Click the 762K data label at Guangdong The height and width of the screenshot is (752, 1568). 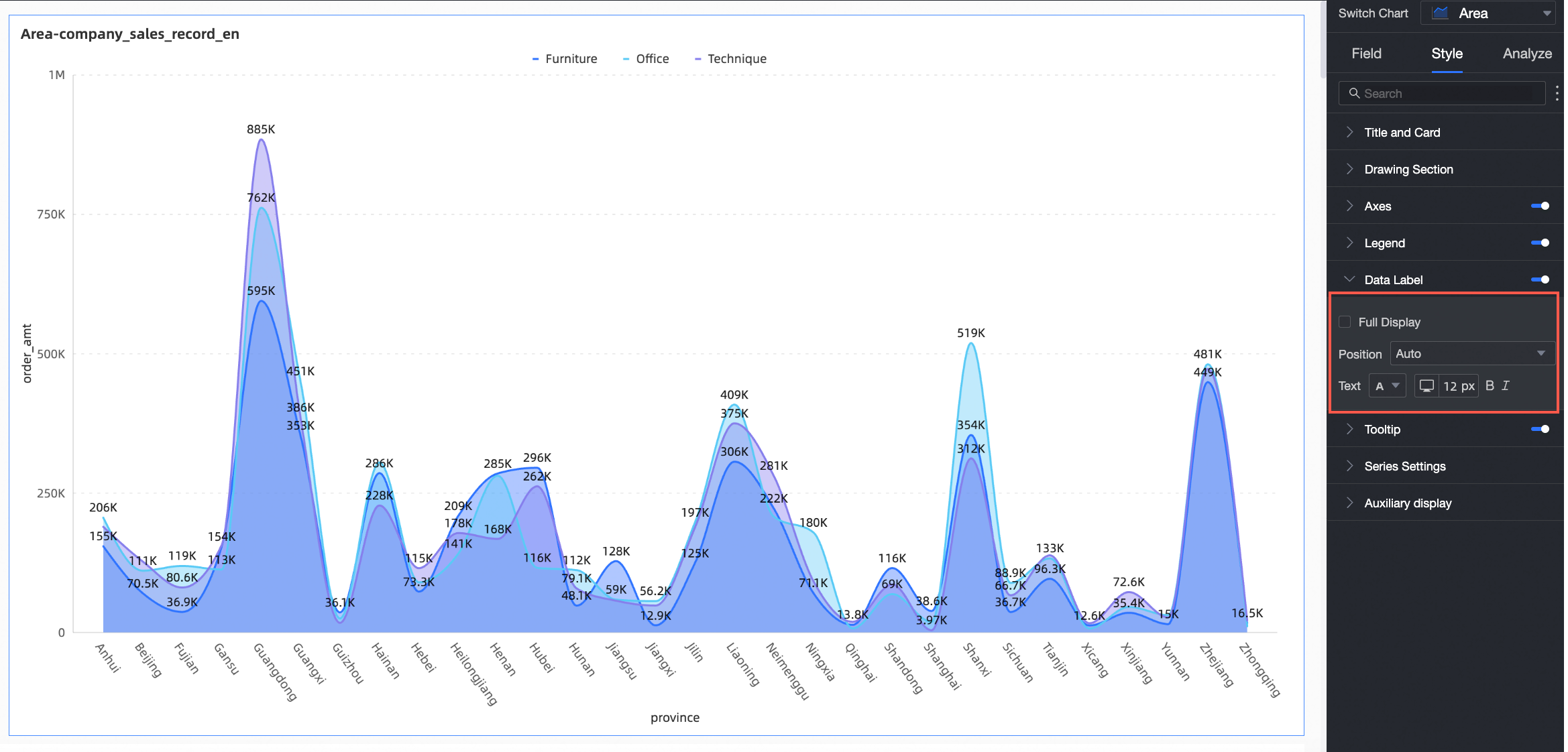(261, 198)
